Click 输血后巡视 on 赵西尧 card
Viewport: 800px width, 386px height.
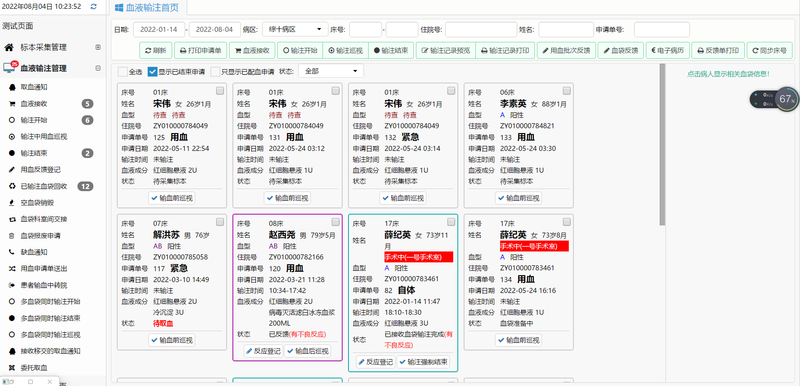(307, 351)
